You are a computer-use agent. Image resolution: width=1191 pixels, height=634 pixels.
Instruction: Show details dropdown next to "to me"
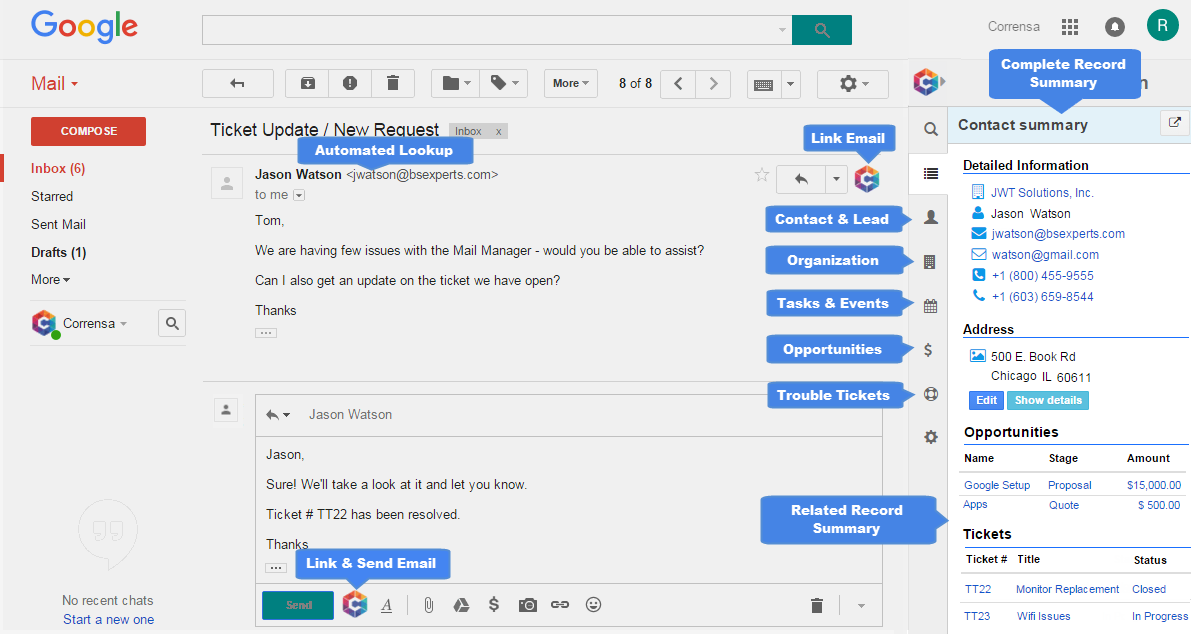(x=299, y=196)
